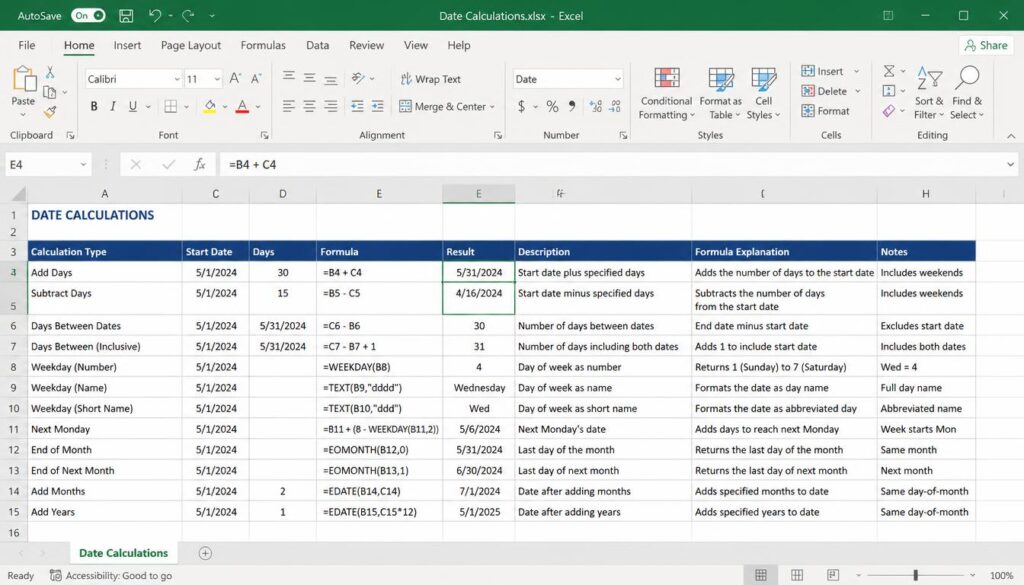Apply the red Font Color swatch
Viewport: 1024px width, 585px height.
tap(242, 106)
